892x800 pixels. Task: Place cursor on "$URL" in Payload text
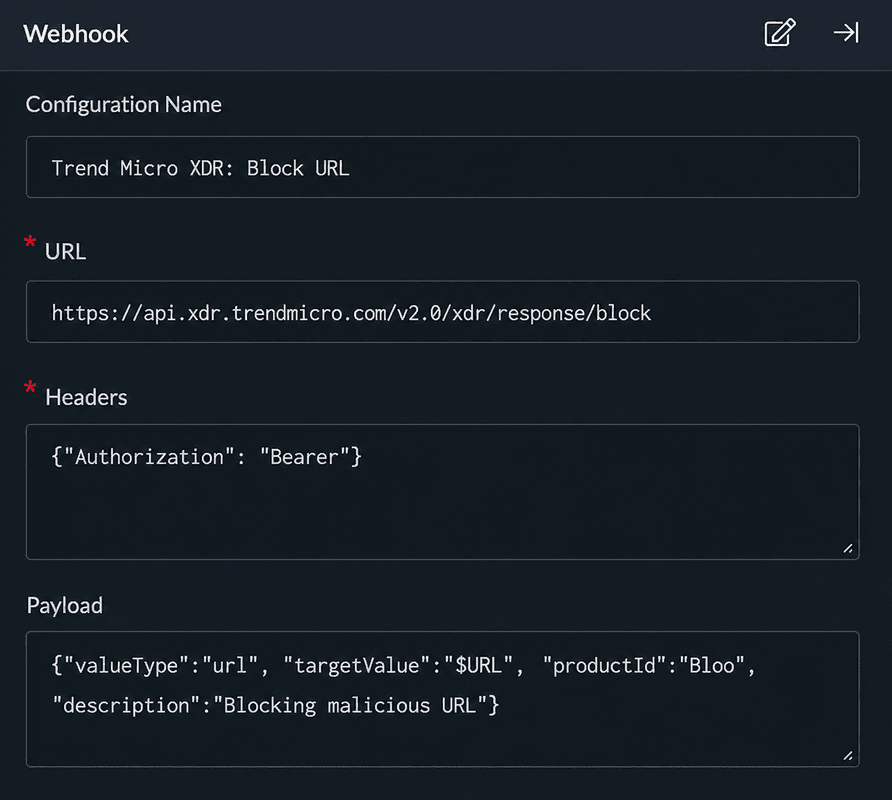tap(478, 665)
